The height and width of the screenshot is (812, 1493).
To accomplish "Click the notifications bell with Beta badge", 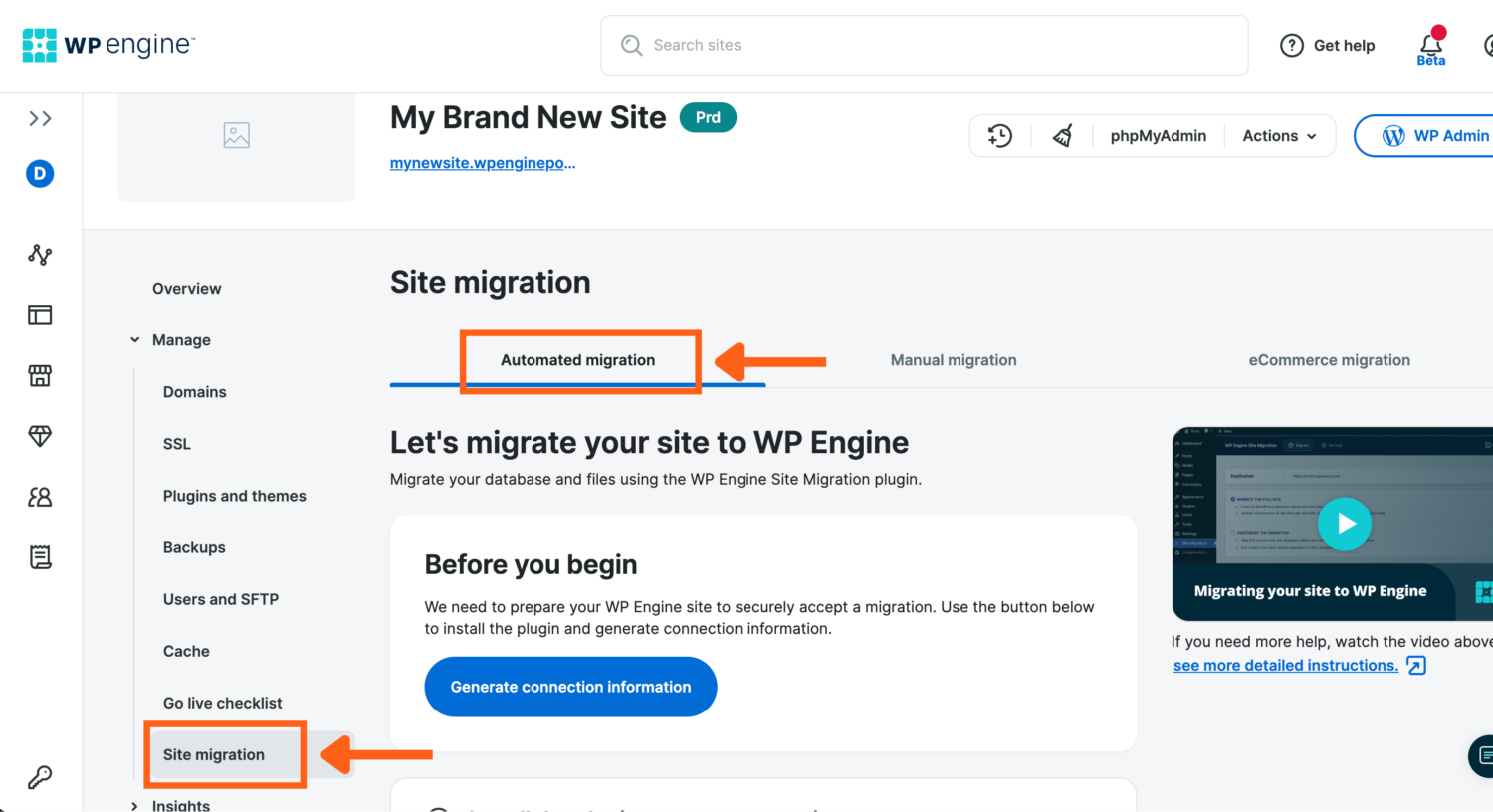I will tap(1430, 42).
